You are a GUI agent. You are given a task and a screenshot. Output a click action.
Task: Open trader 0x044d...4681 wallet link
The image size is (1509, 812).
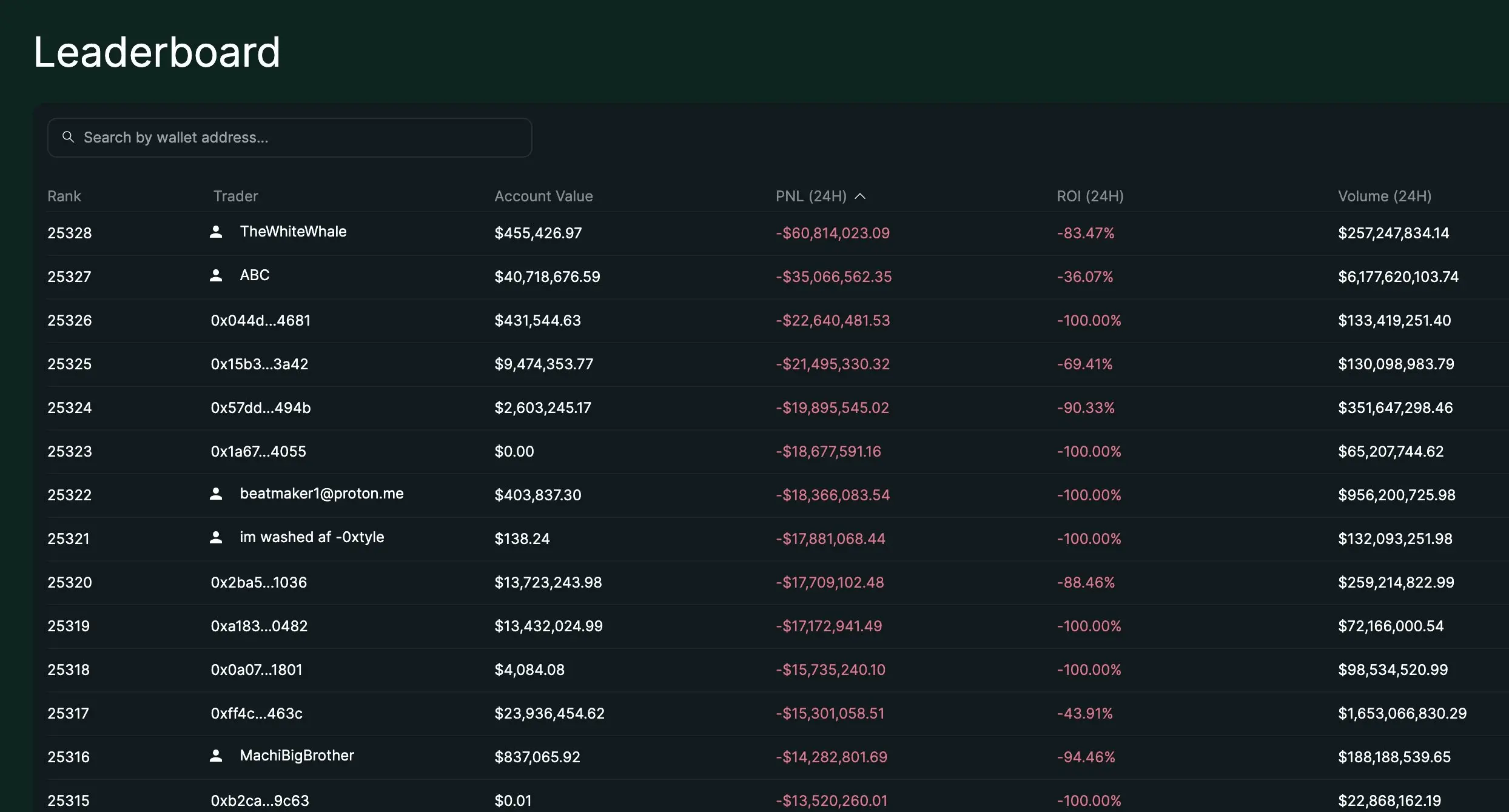pos(260,320)
